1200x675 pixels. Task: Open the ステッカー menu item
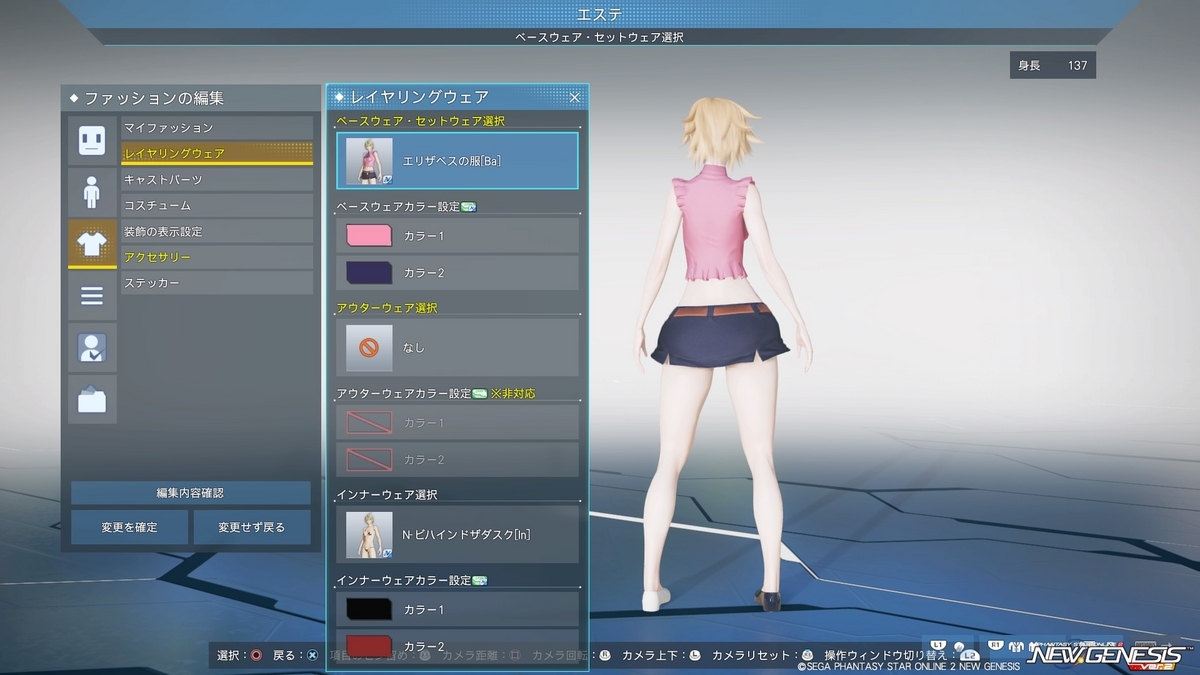217,284
